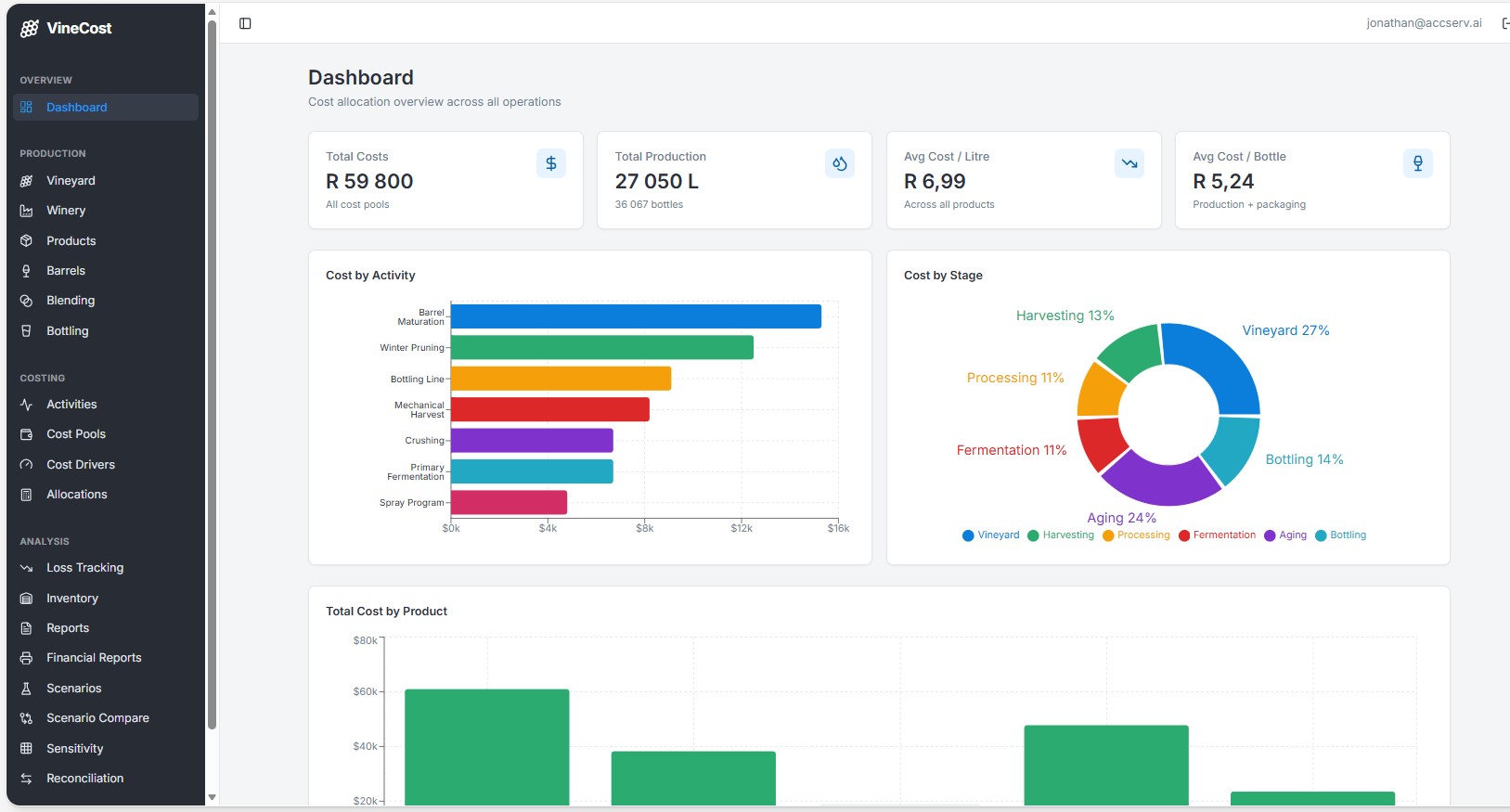Click the logout icon beside the email
1510x812 pixels.
(x=1505, y=23)
